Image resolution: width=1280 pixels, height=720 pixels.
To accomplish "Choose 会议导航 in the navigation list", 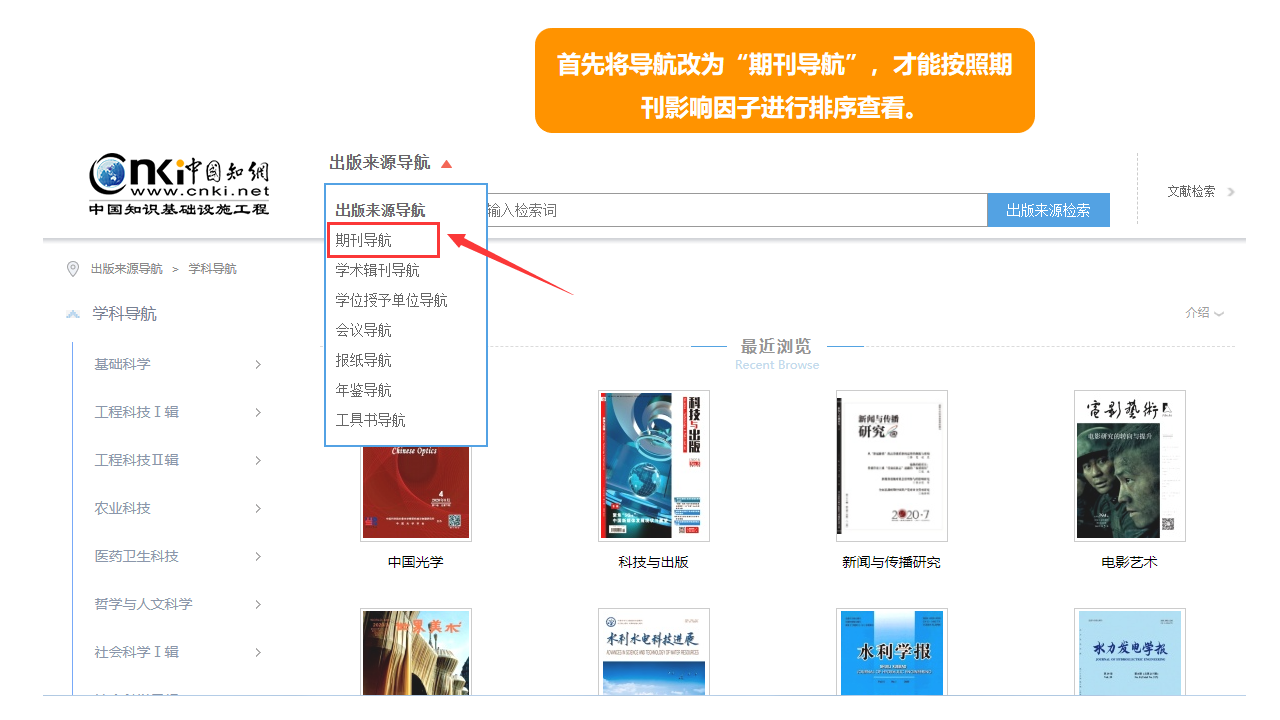I will pyautogui.click(x=364, y=330).
